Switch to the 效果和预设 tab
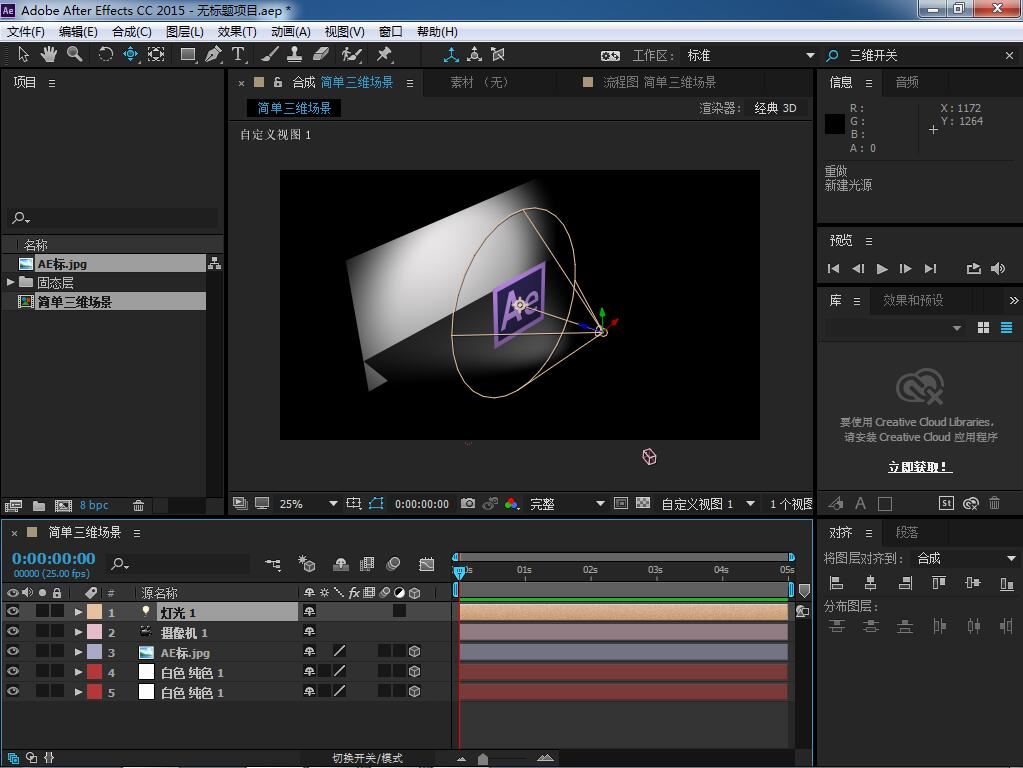Image resolution: width=1023 pixels, height=768 pixels. pyautogui.click(x=913, y=300)
